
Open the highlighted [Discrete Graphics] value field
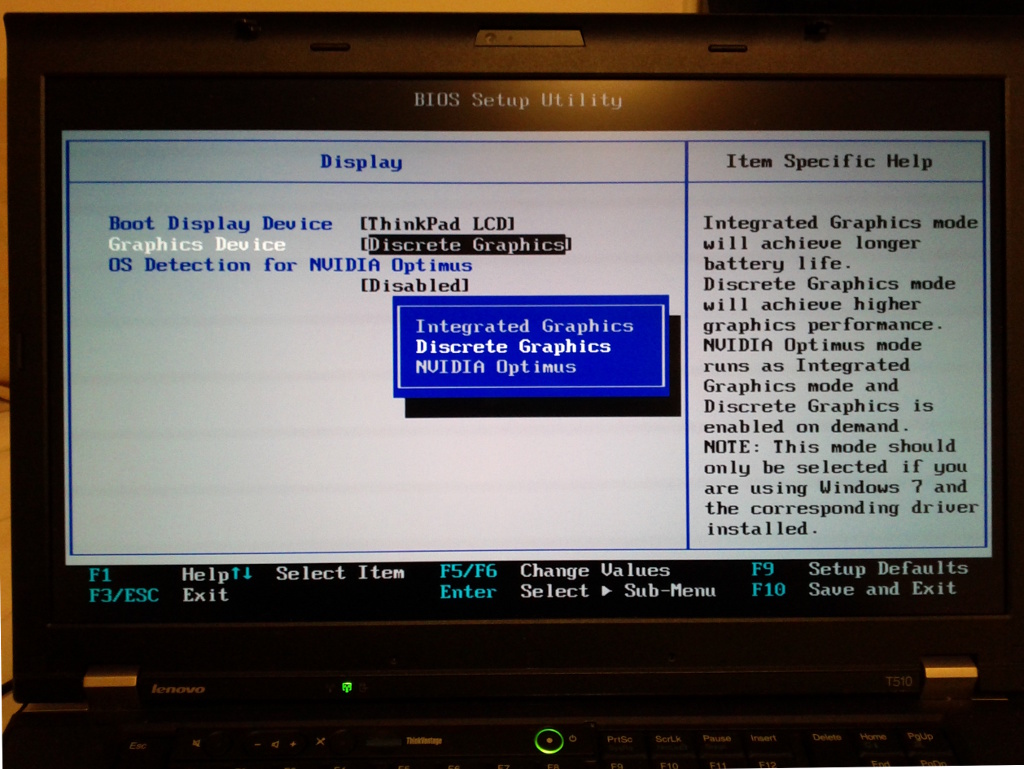coord(466,245)
